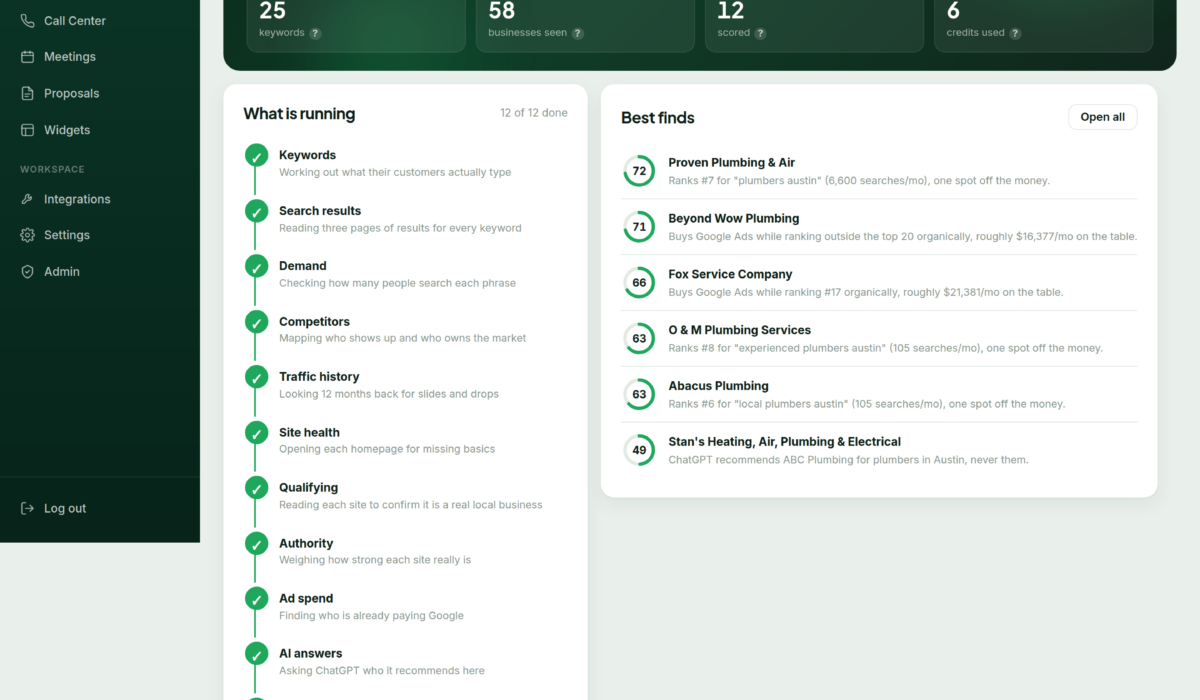Click the WORKSPACE section label
1200x700 pixels.
[52, 170]
